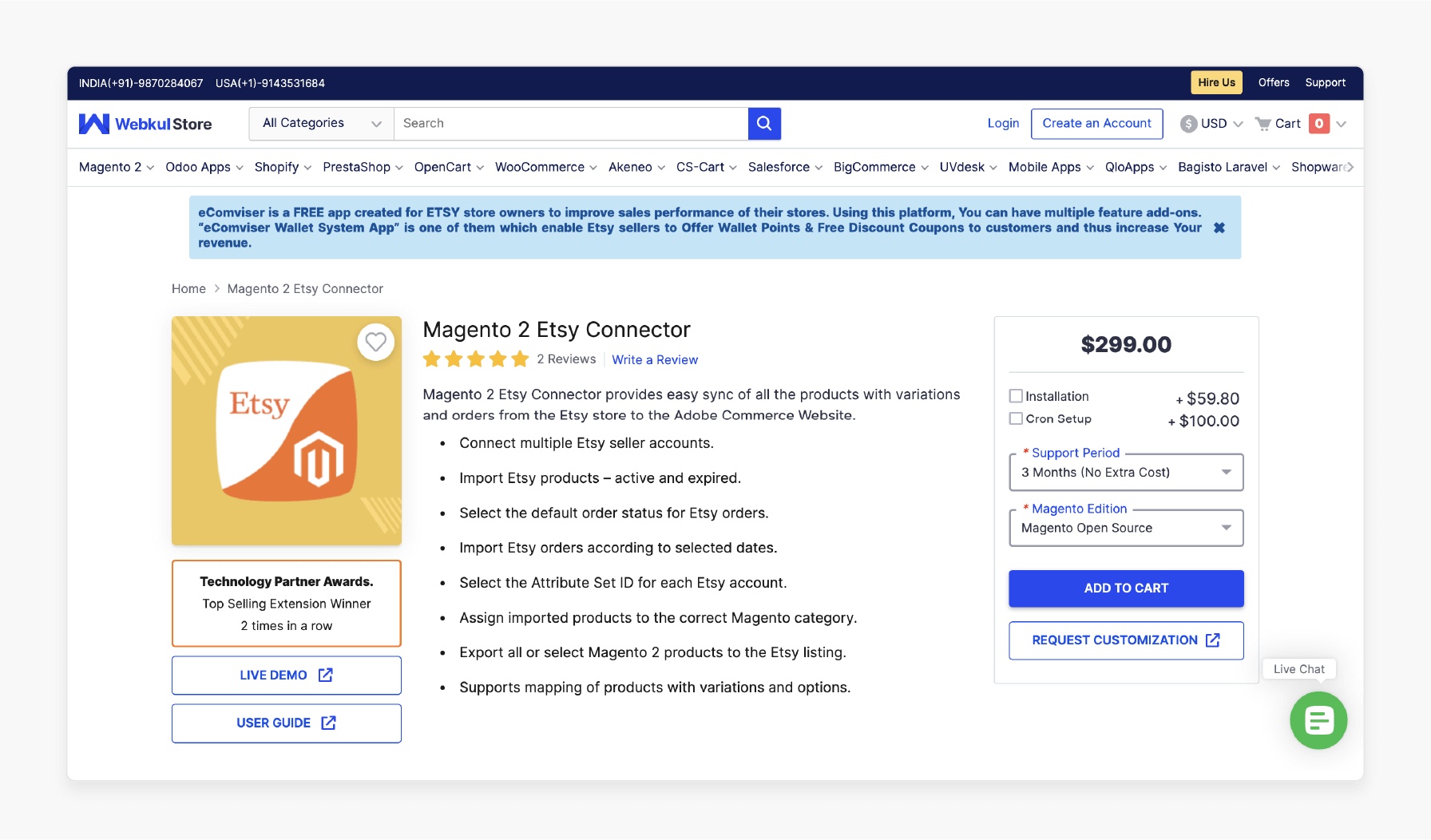The image size is (1431, 840).
Task: Expand the Shopify menu
Action: tap(283, 167)
